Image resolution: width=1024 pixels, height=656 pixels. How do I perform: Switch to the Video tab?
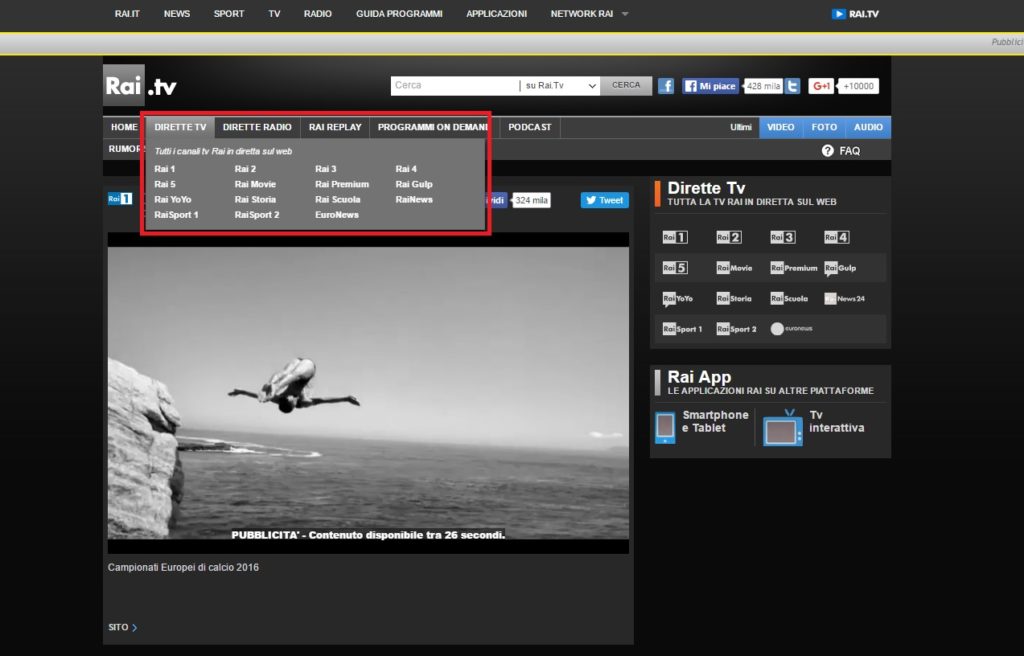pyautogui.click(x=780, y=128)
